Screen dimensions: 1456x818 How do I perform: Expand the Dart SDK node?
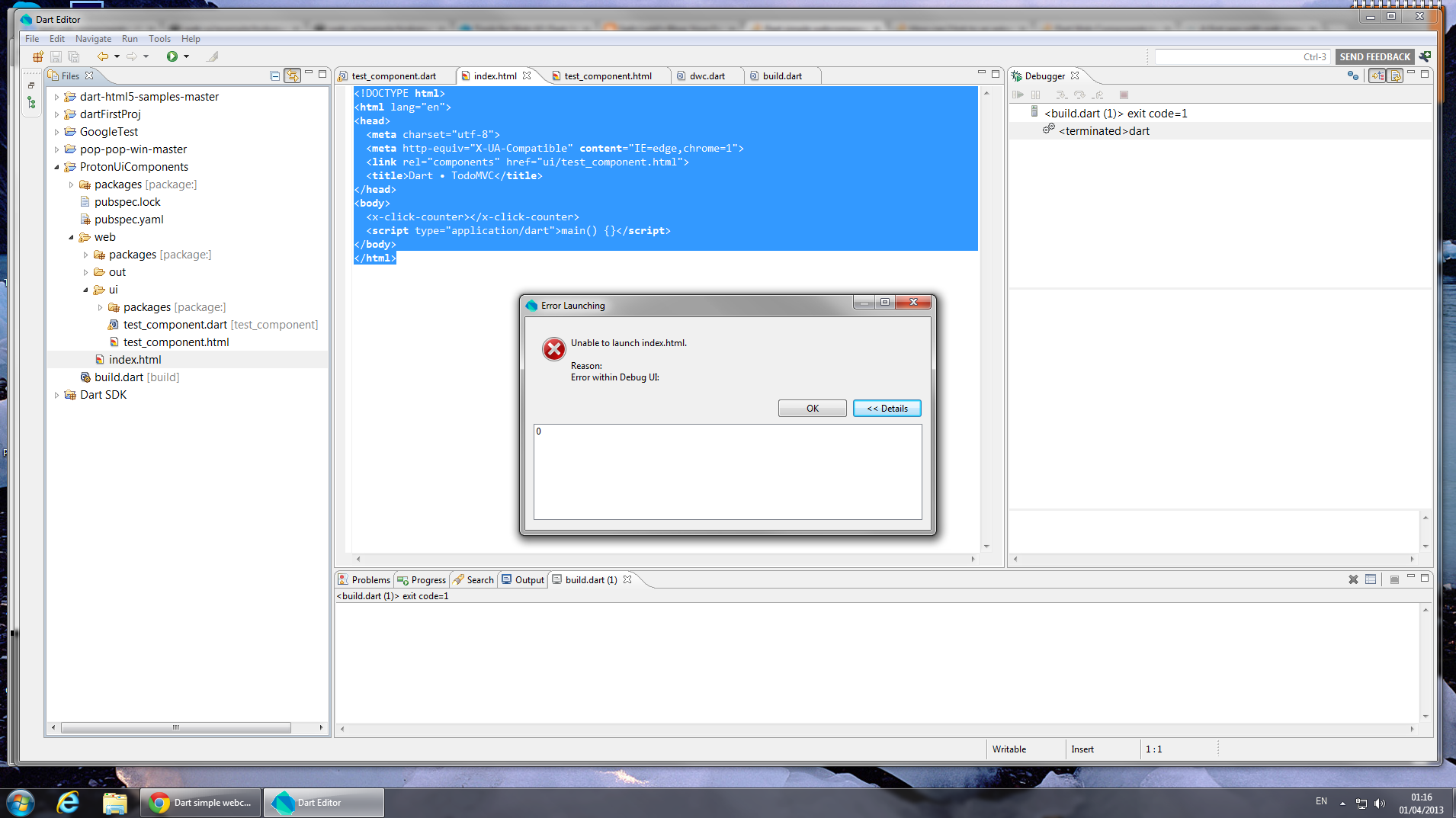[x=56, y=395]
